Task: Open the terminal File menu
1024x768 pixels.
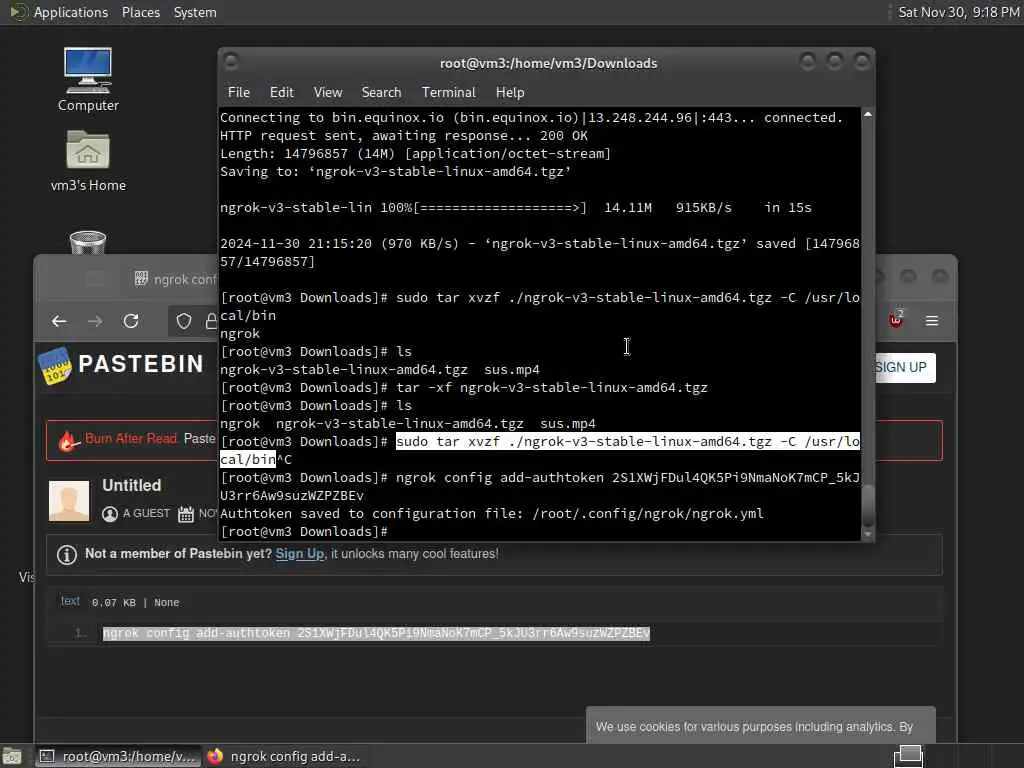Action: pyautogui.click(x=238, y=92)
